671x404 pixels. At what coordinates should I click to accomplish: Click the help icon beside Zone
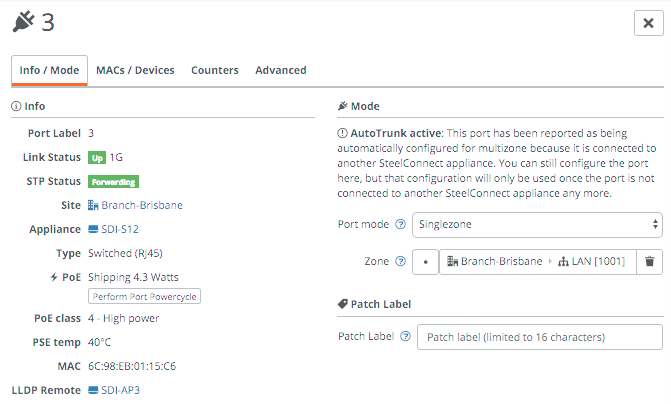tap(400, 262)
